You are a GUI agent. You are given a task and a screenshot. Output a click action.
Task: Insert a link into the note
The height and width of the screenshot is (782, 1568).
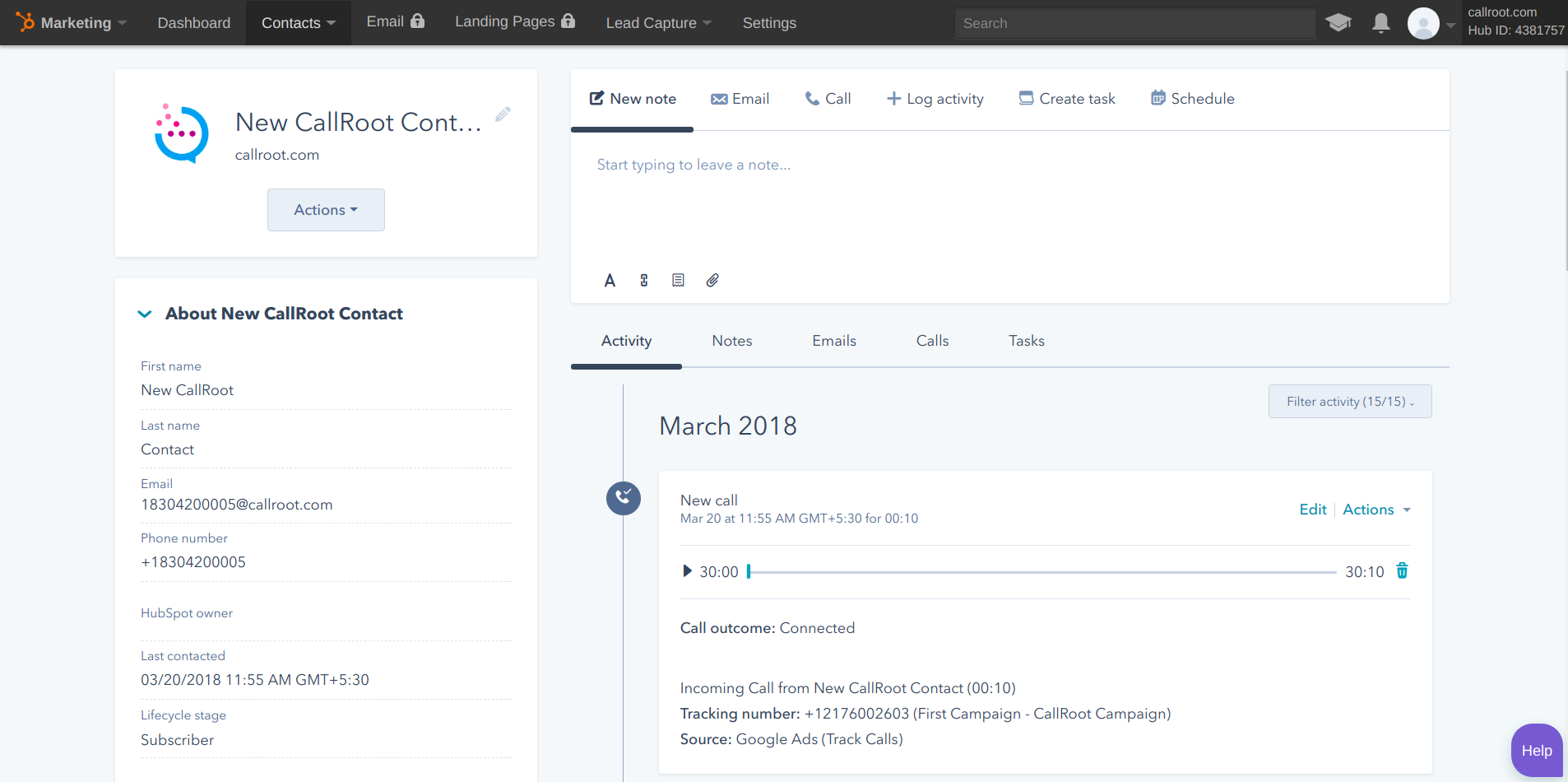tap(643, 280)
